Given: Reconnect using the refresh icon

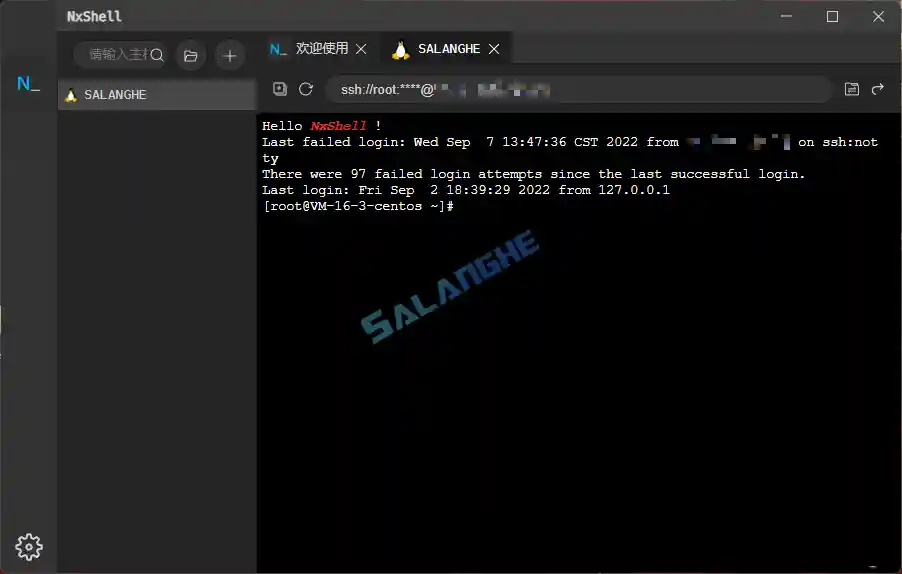Looking at the screenshot, I should pyautogui.click(x=306, y=89).
